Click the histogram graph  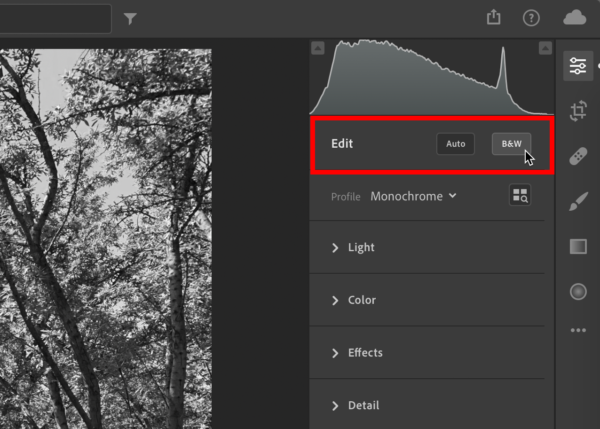(432, 77)
